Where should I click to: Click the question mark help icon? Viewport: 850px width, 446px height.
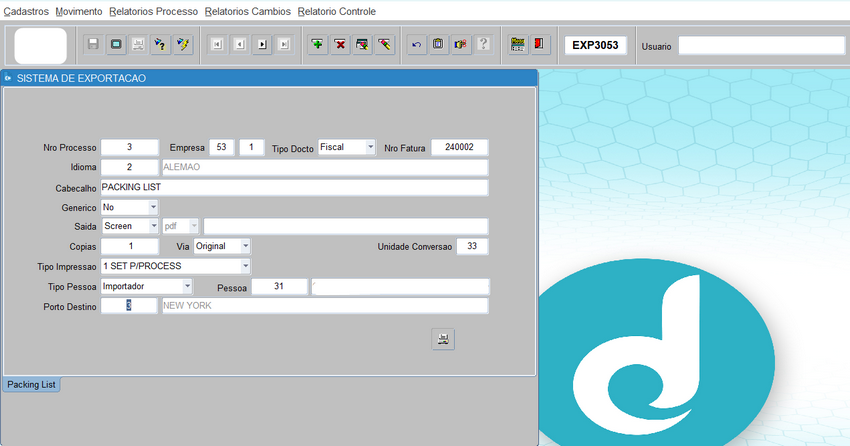[482, 44]
